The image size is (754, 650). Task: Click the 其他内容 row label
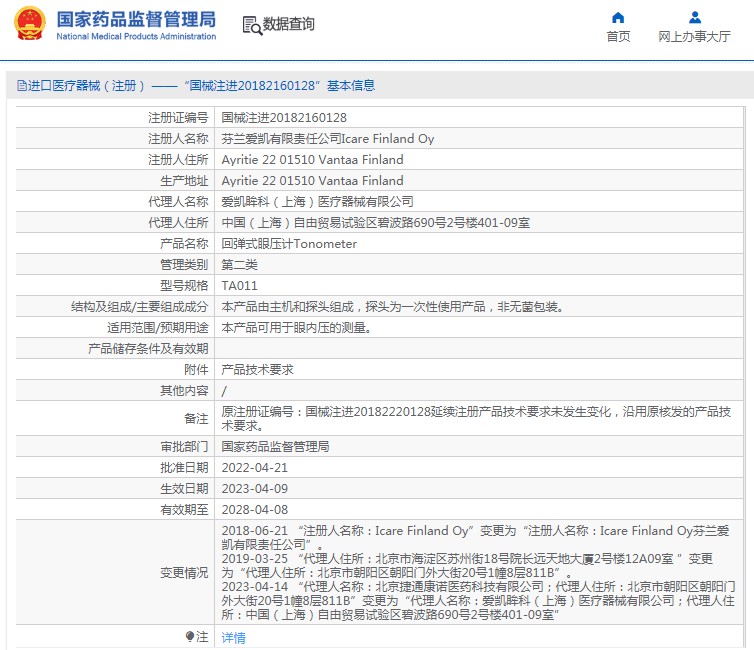(x=184, y=391)
